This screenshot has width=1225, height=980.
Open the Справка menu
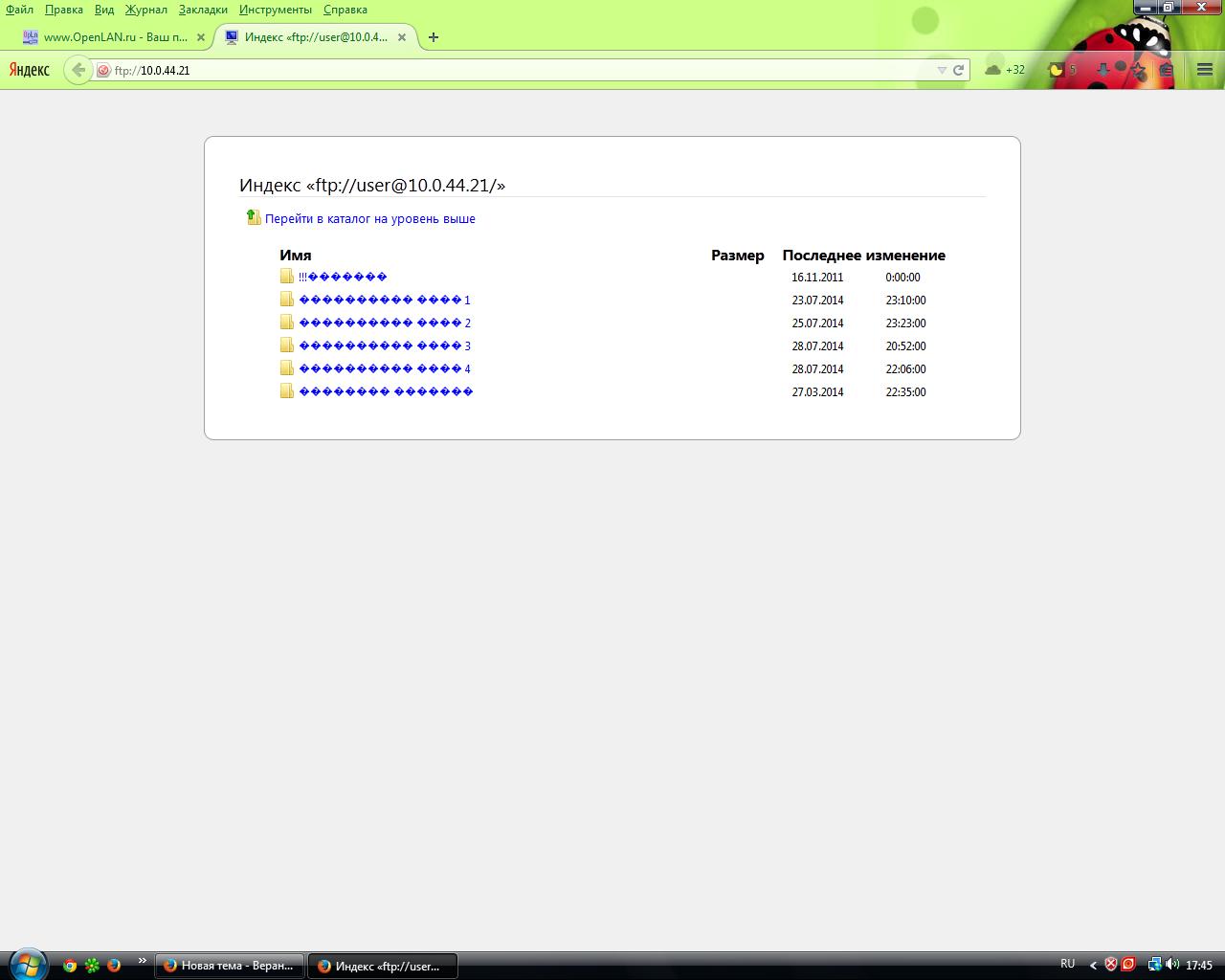pyautogui.click(x=345, y=10)
